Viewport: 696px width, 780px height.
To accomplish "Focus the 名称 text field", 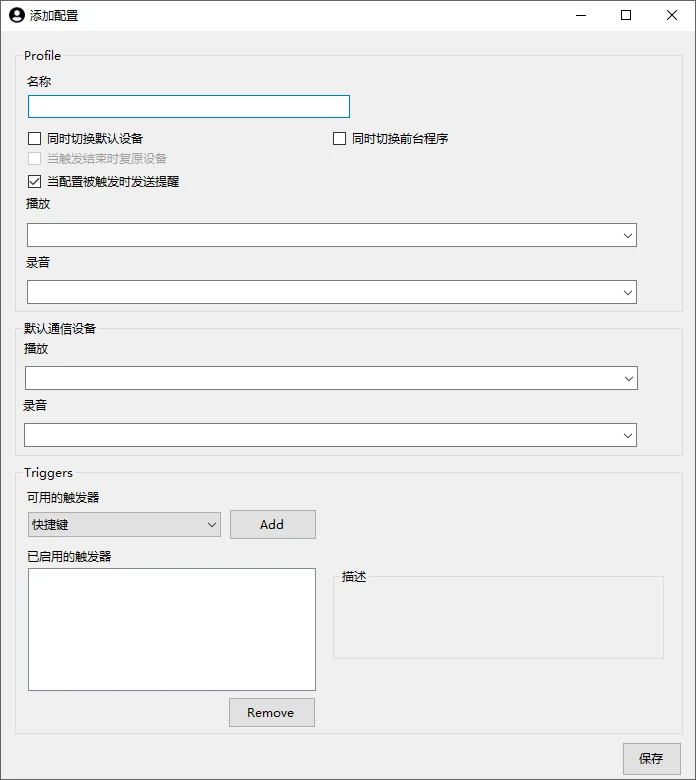I will pyautogui.click(x=189, y=107).
